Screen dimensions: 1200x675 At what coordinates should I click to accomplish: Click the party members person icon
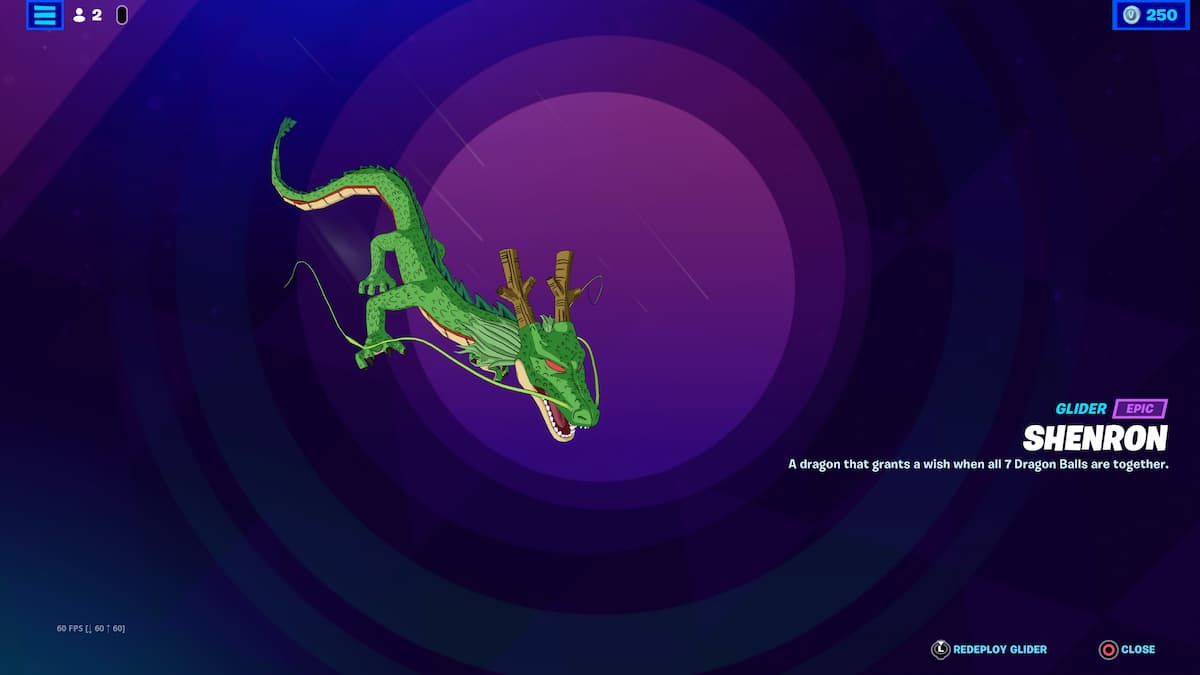coord(80,16)
